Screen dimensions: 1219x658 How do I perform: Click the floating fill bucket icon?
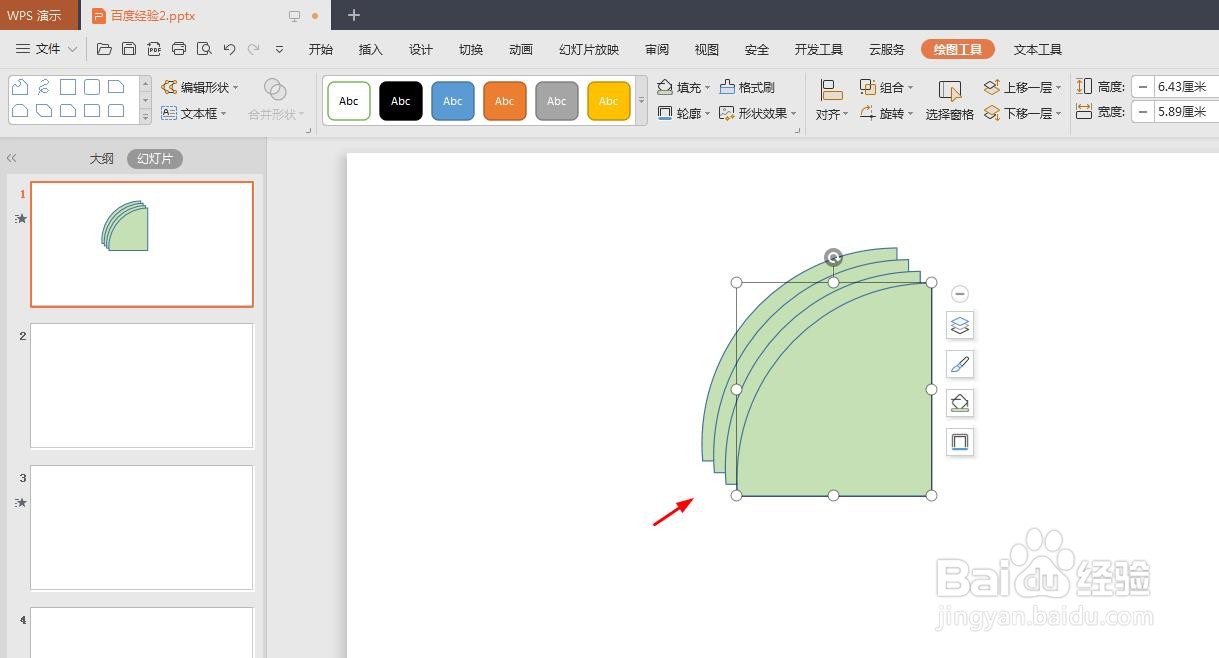(960, 403)
